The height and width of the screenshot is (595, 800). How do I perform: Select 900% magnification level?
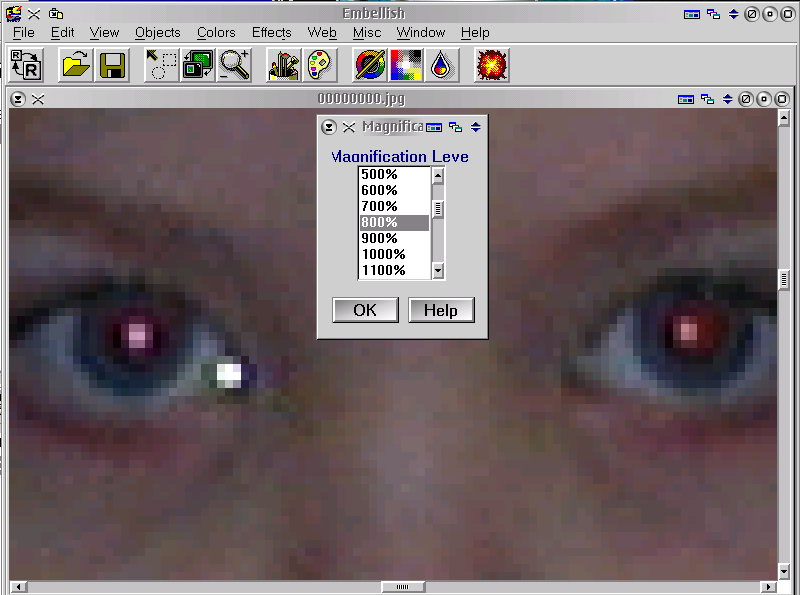(x=394, y=238)
